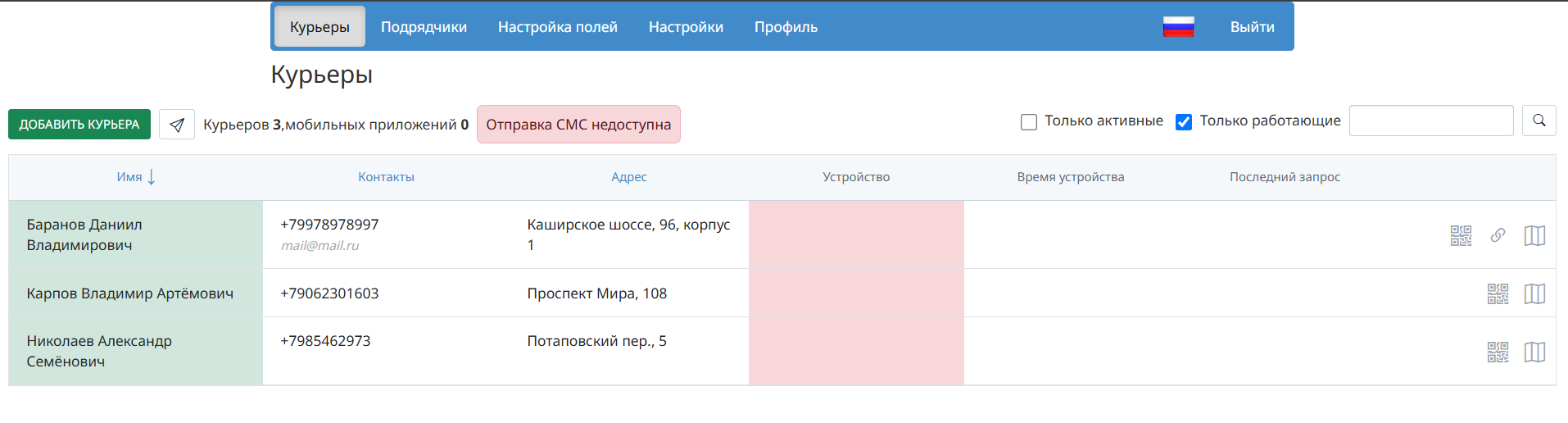The height and width of the screenshot is (423, 1568).
Task: Focus the courier search input field
Action: pos(1430,121)
